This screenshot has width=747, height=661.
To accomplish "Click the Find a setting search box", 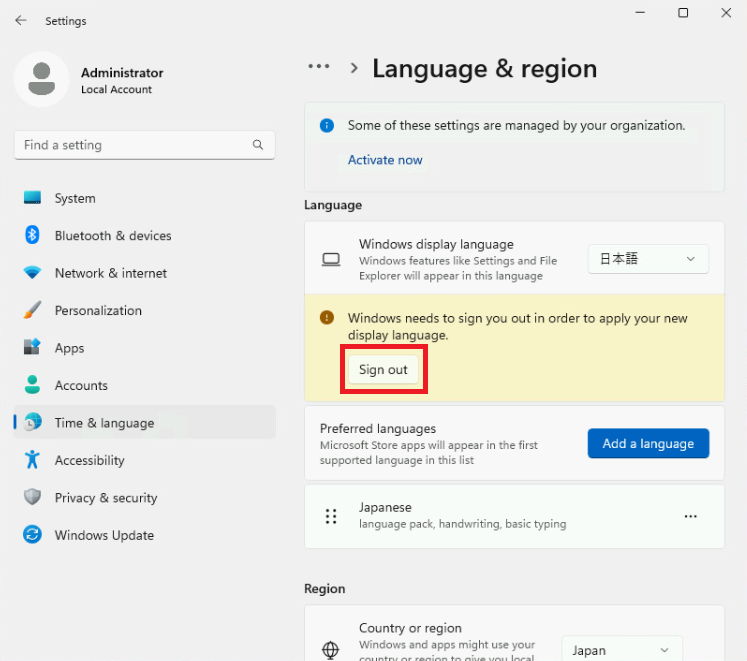I will tap(145, 145).
